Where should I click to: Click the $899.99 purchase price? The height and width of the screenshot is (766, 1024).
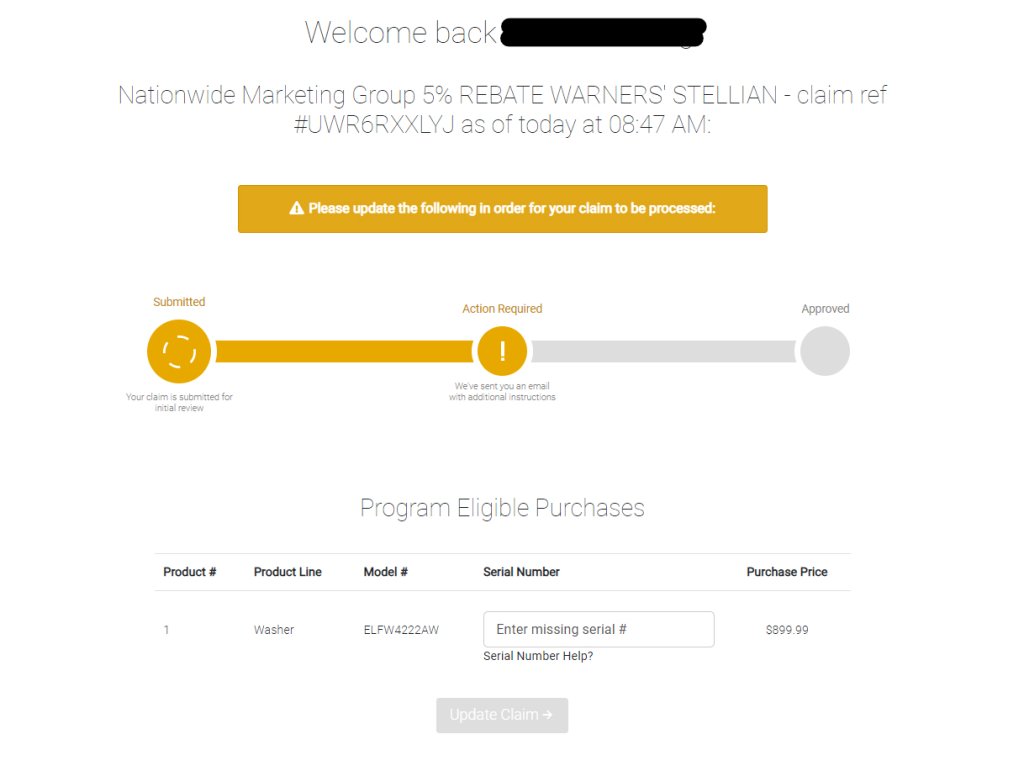[x=787, y=630]
